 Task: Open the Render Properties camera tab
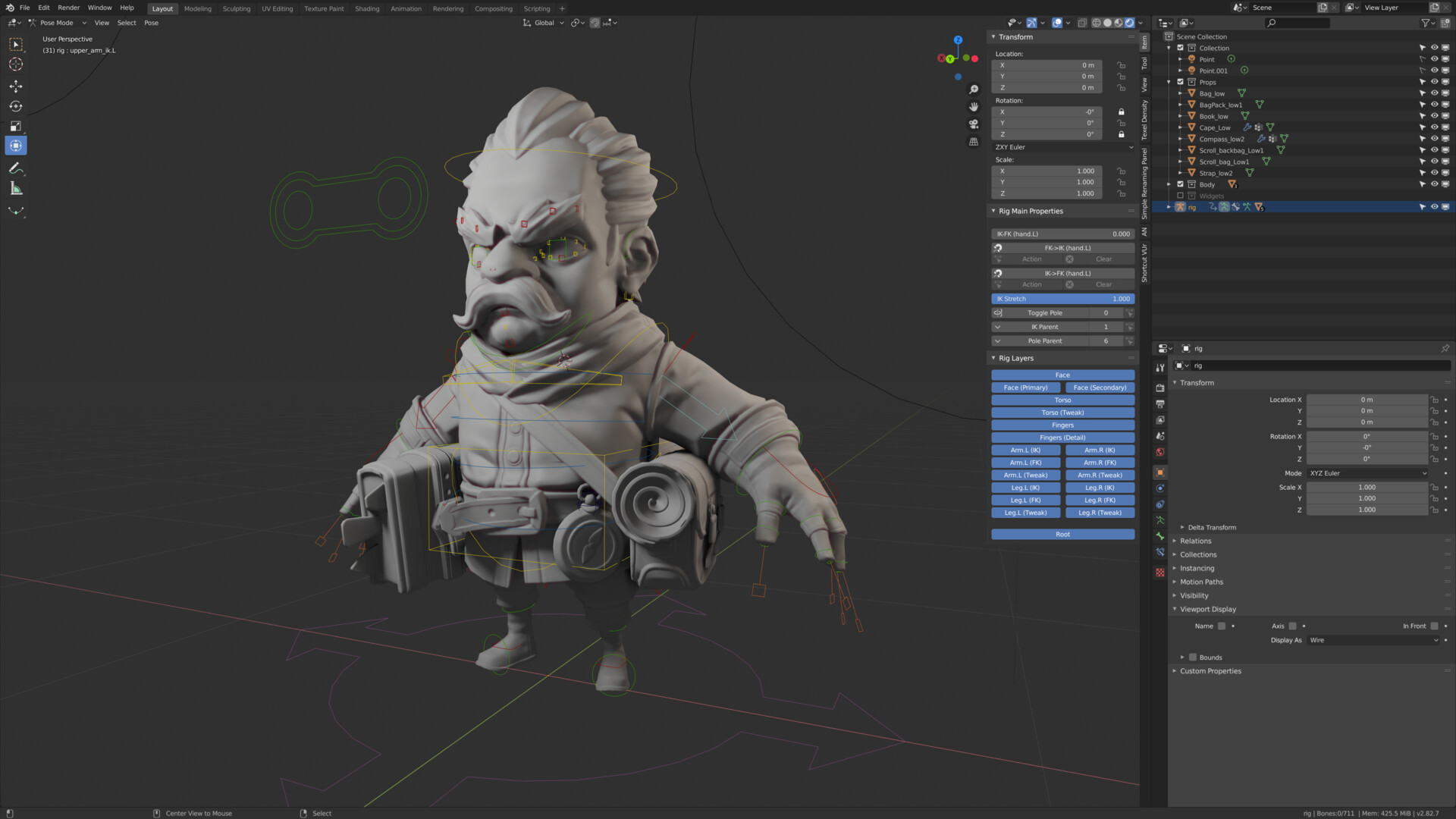click(x=1159, y=388)
